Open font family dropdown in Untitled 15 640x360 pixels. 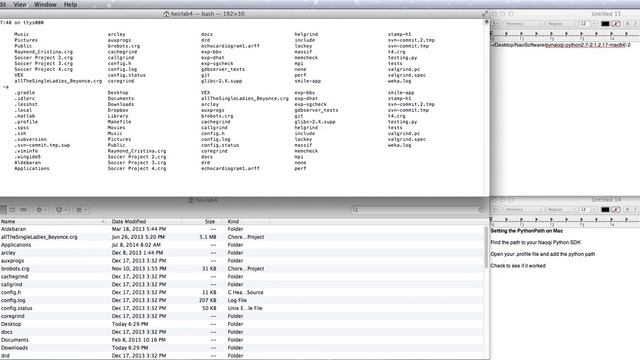tap(523, 24)
